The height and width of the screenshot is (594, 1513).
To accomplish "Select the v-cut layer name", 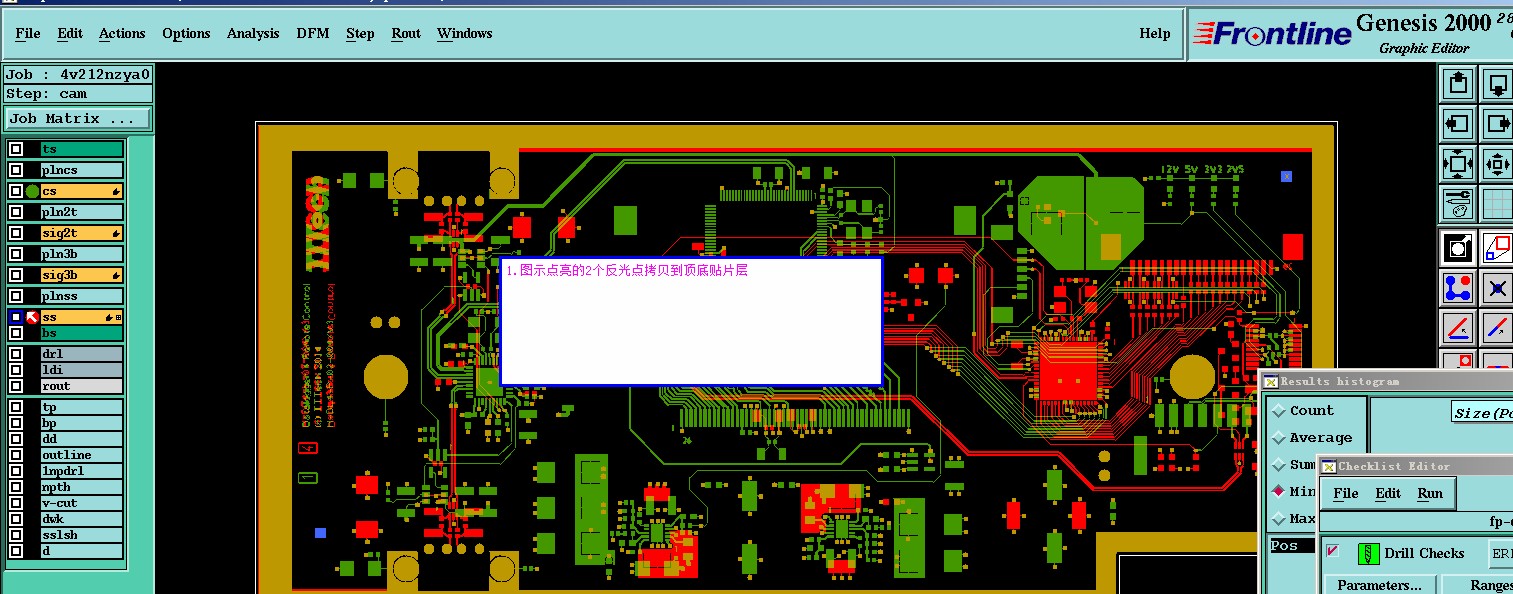I will [x=82, y=503].
